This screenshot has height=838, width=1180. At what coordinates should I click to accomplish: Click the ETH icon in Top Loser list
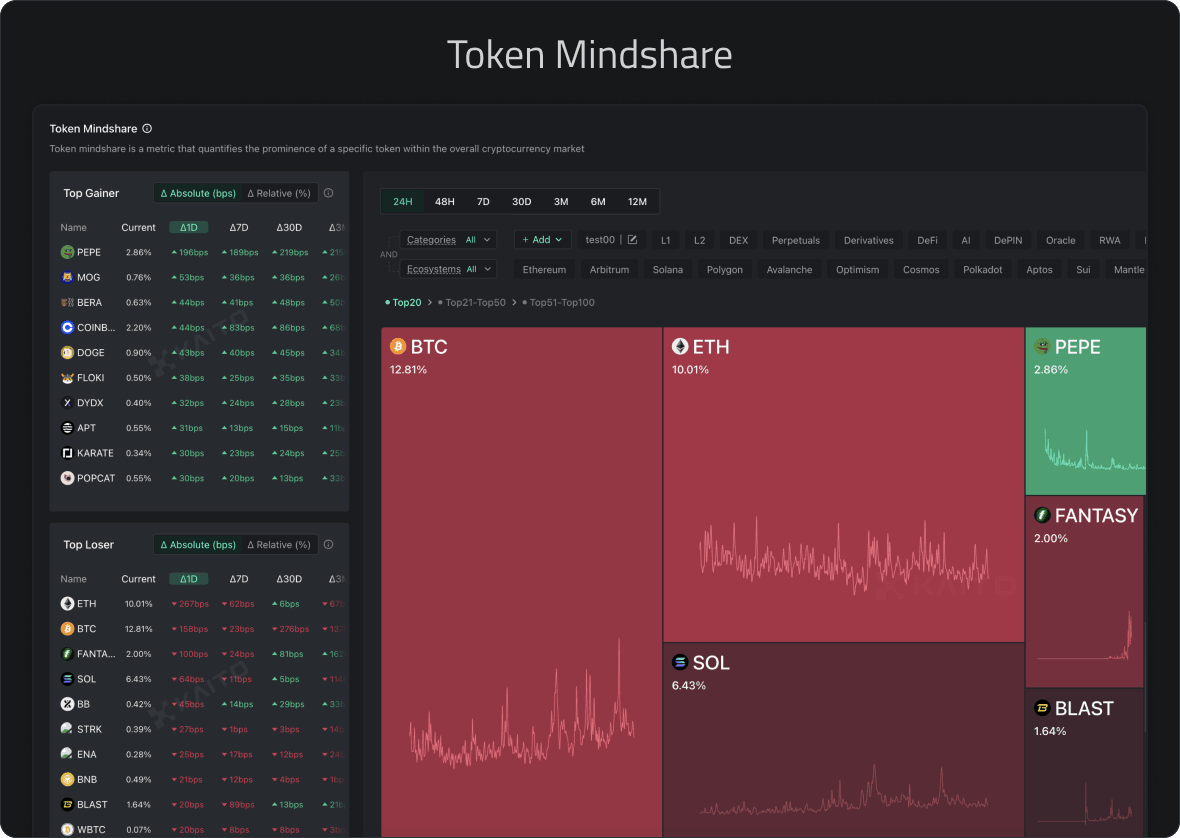[x=67, y=603]
